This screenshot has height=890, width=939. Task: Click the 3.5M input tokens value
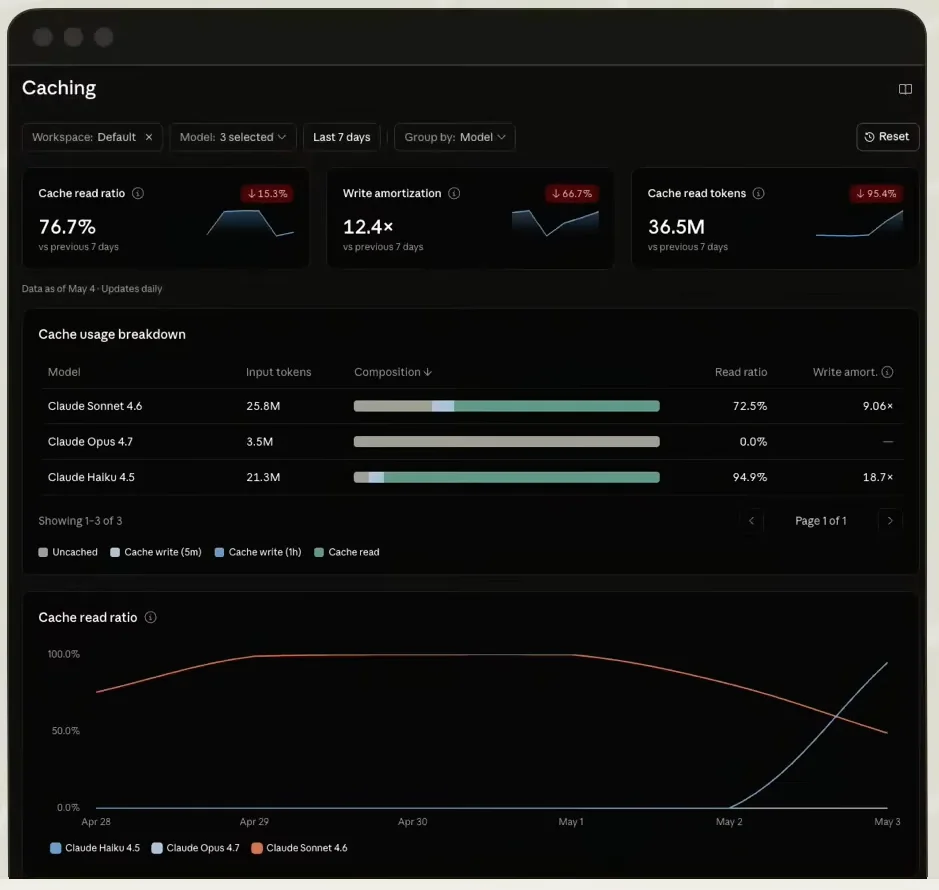pyautogui.click(x=259, y=441)
